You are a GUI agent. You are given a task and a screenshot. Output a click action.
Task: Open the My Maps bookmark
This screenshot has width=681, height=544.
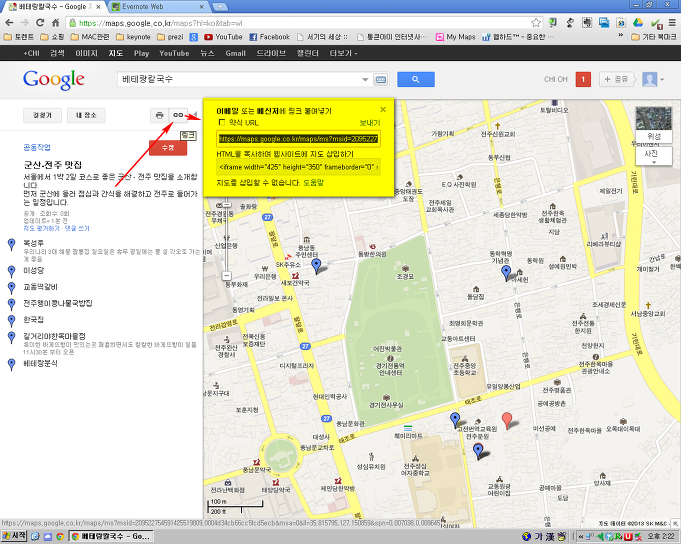456,37
